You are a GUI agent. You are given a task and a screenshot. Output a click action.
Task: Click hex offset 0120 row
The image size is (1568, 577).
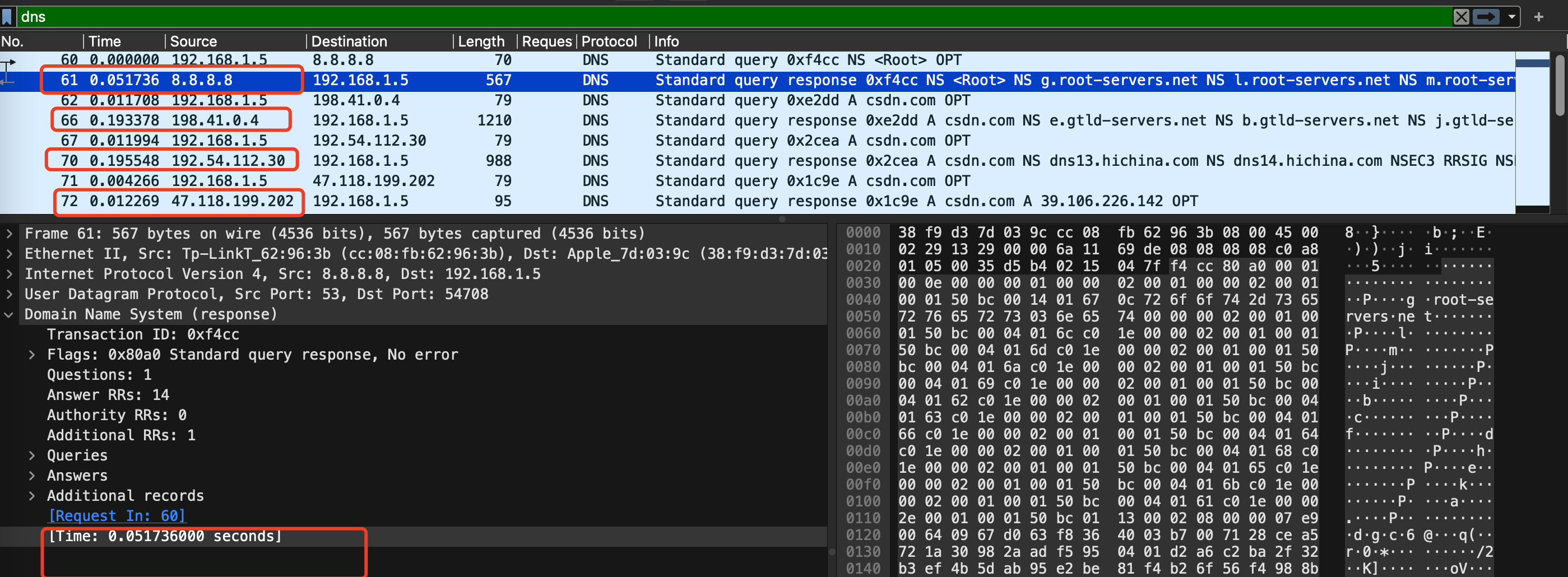click(863, 535)
